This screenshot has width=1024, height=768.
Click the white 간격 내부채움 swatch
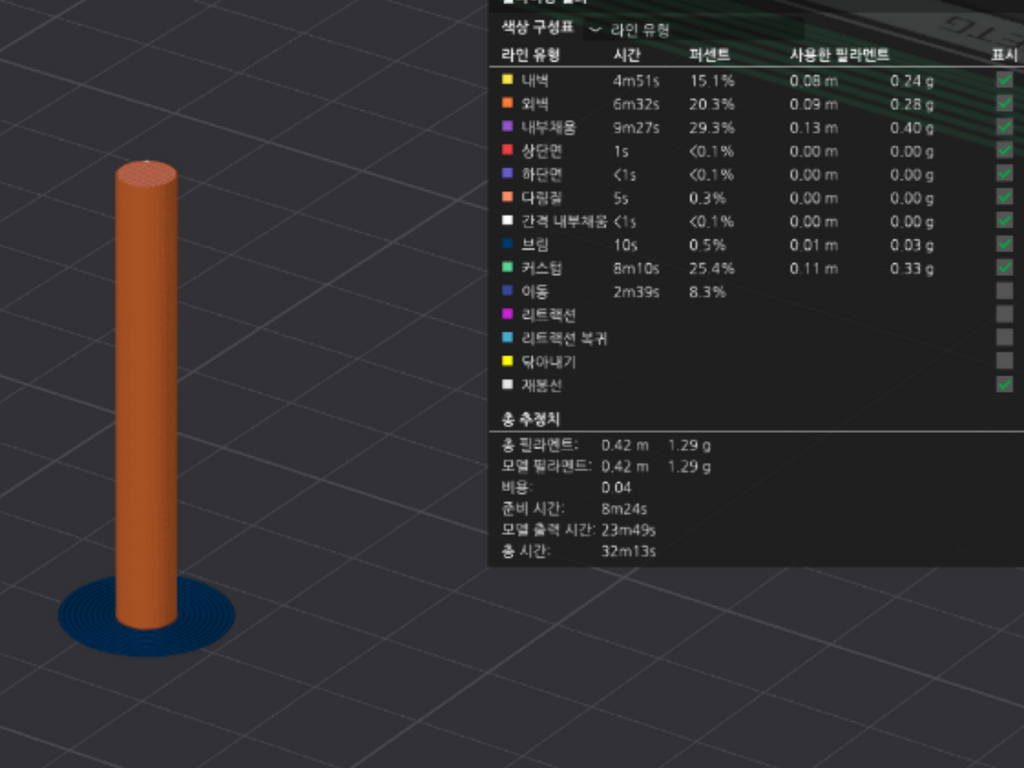tap(507, 221)
